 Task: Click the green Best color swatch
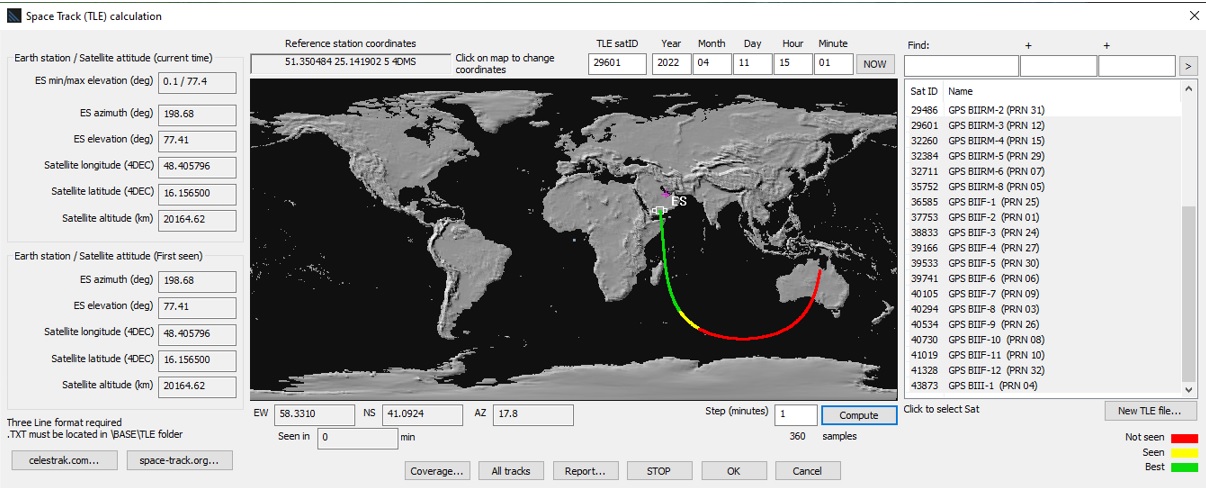pyautogui.click(x=1184, y=466)
